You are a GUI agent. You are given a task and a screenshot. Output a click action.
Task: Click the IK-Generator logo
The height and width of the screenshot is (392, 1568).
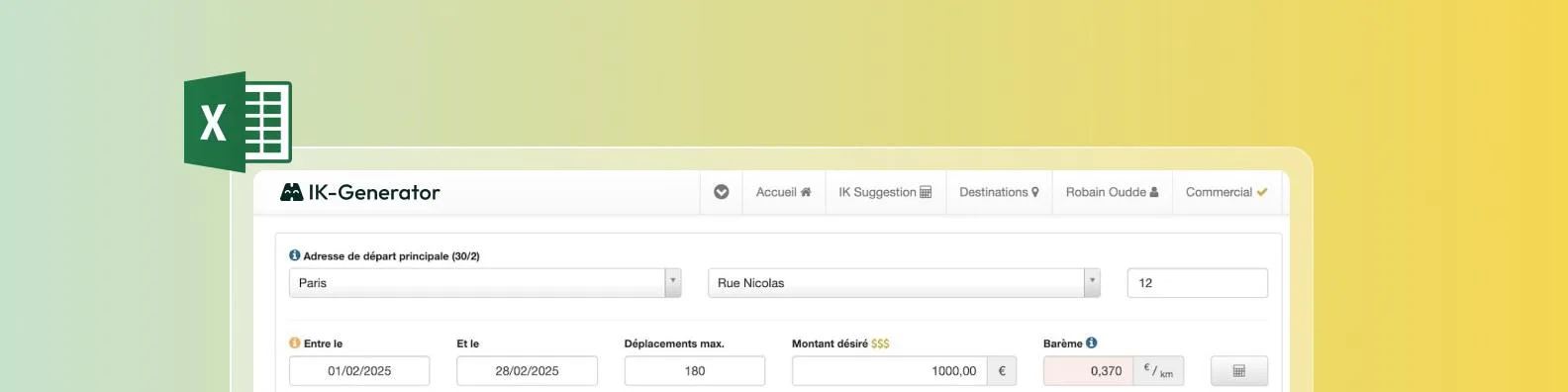360,192
